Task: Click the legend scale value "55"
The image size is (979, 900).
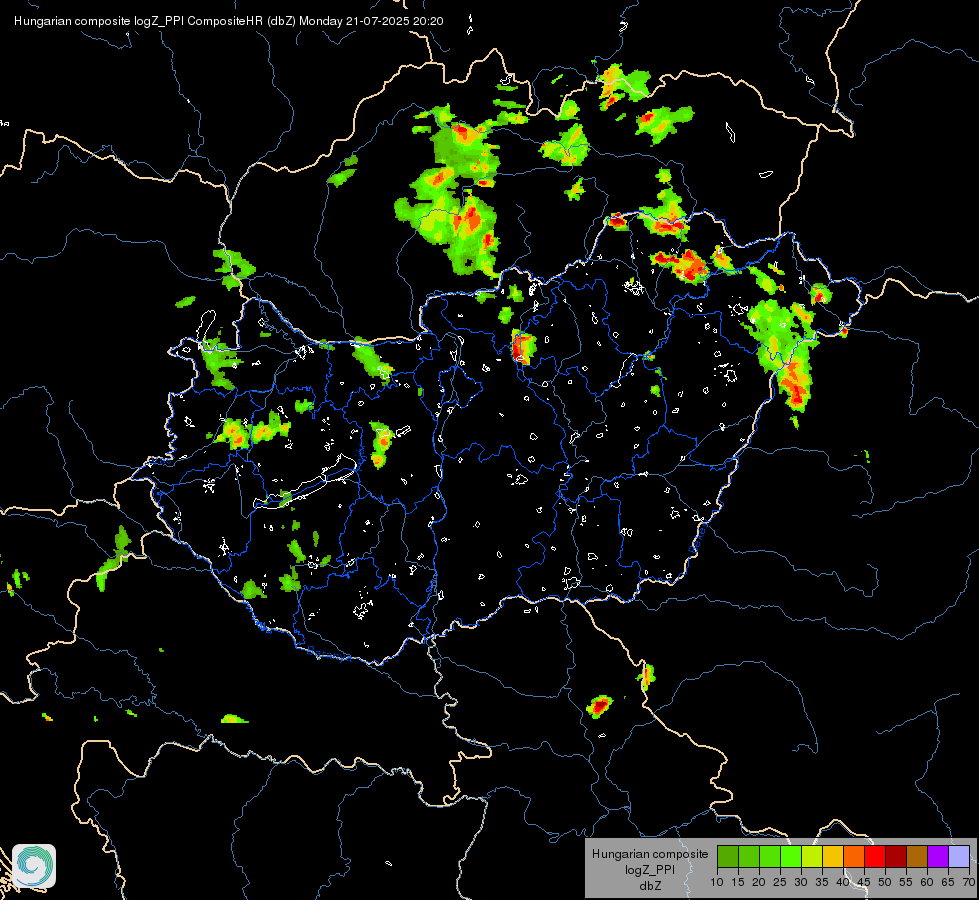Action: coord(906,882)
